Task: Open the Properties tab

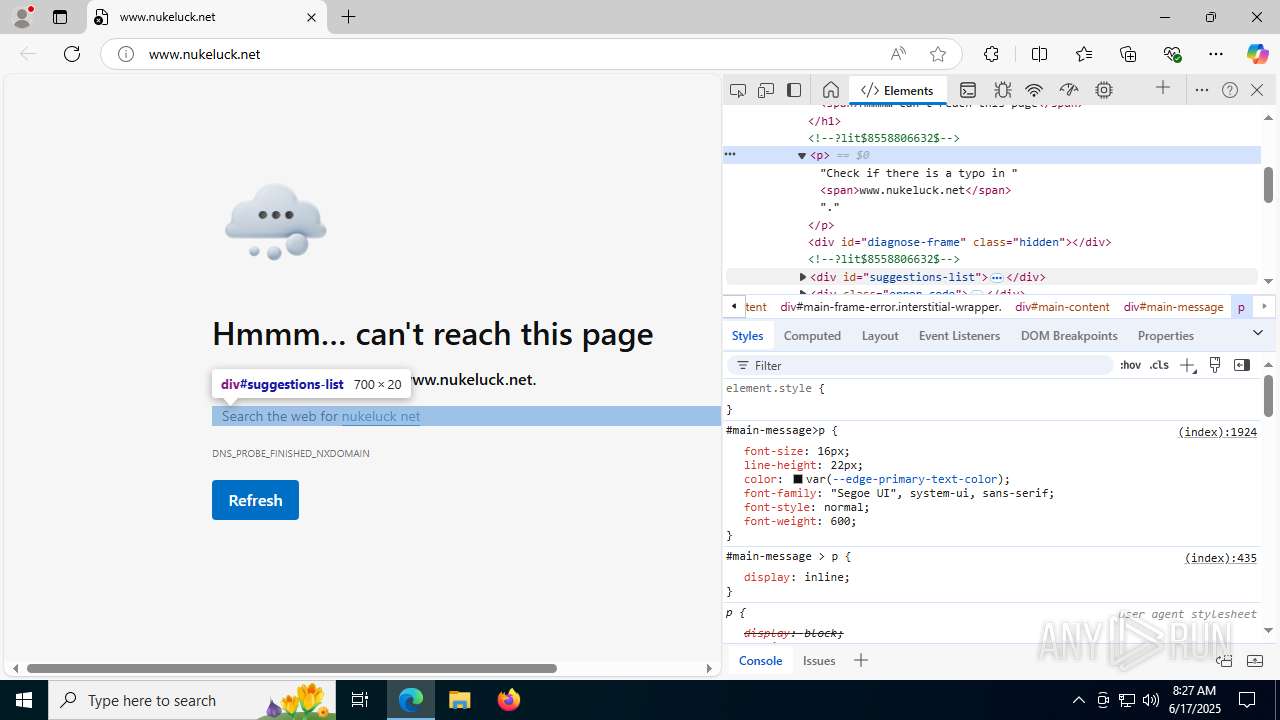Action: (1165, 336)
